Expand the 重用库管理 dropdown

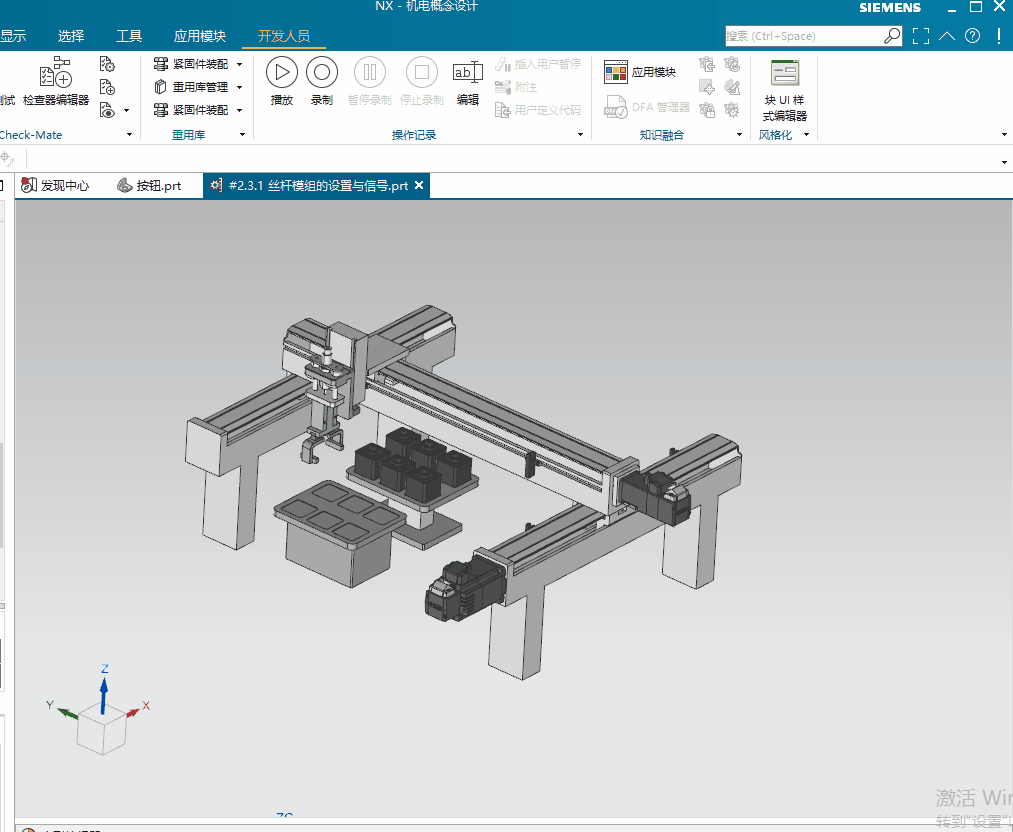pyautogui.click(x=240, y=87)
